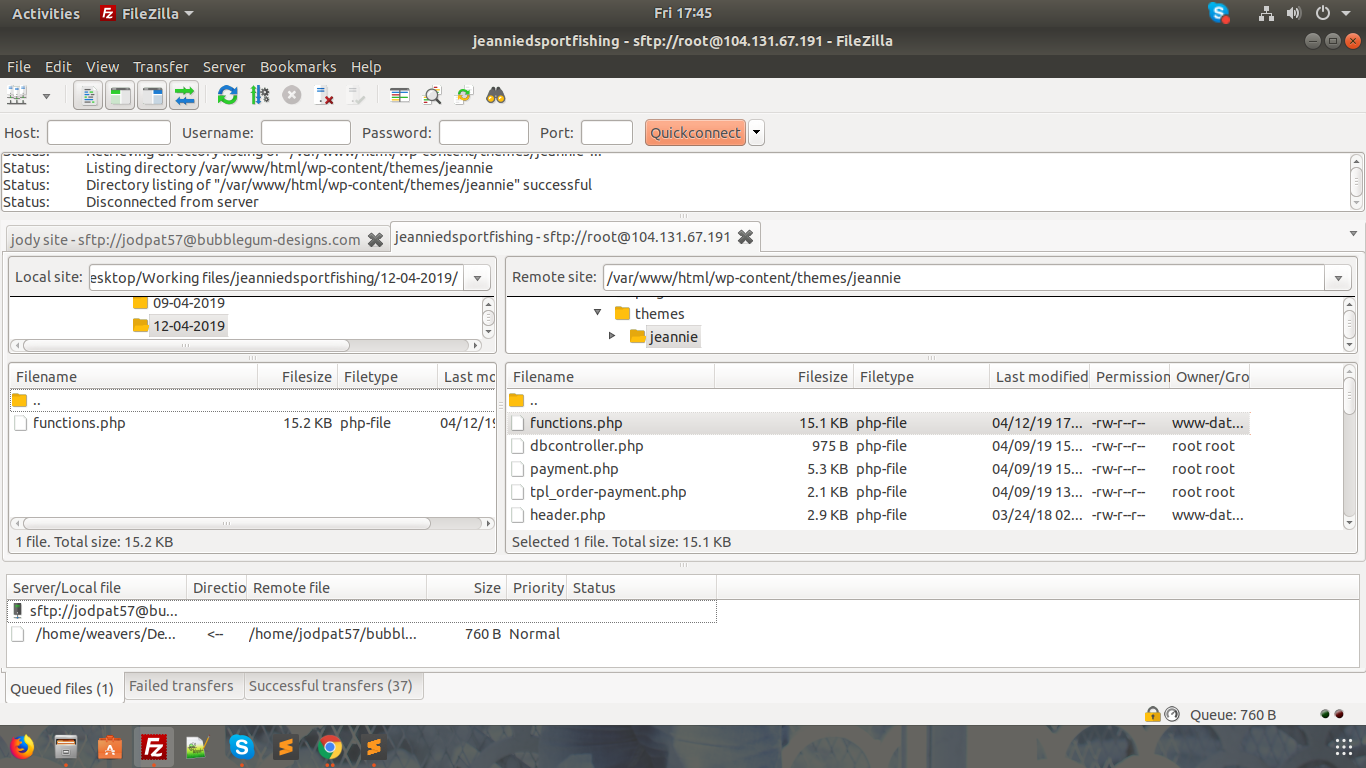Image resolution: width=1366 pixels, height=768 pixels.
Task: Open the power system menu arrow
Action: point(1346,13)
